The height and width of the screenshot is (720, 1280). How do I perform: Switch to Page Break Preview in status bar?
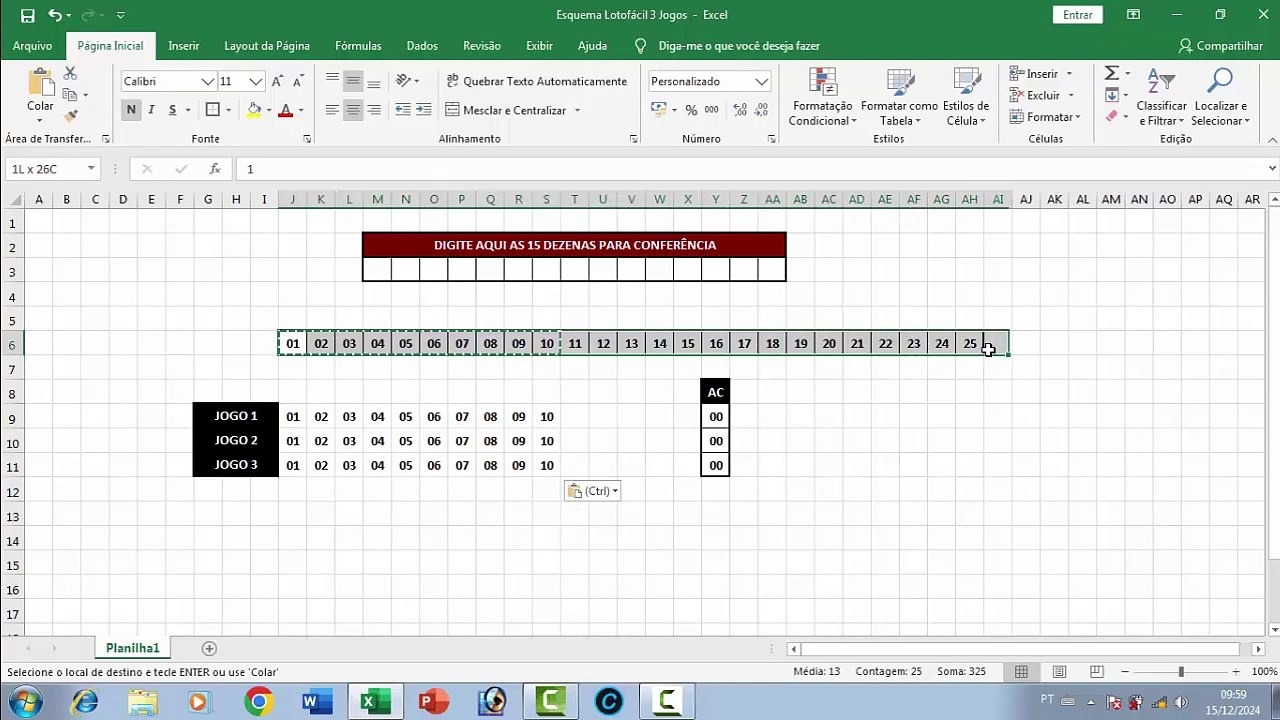click(1097, 672)
